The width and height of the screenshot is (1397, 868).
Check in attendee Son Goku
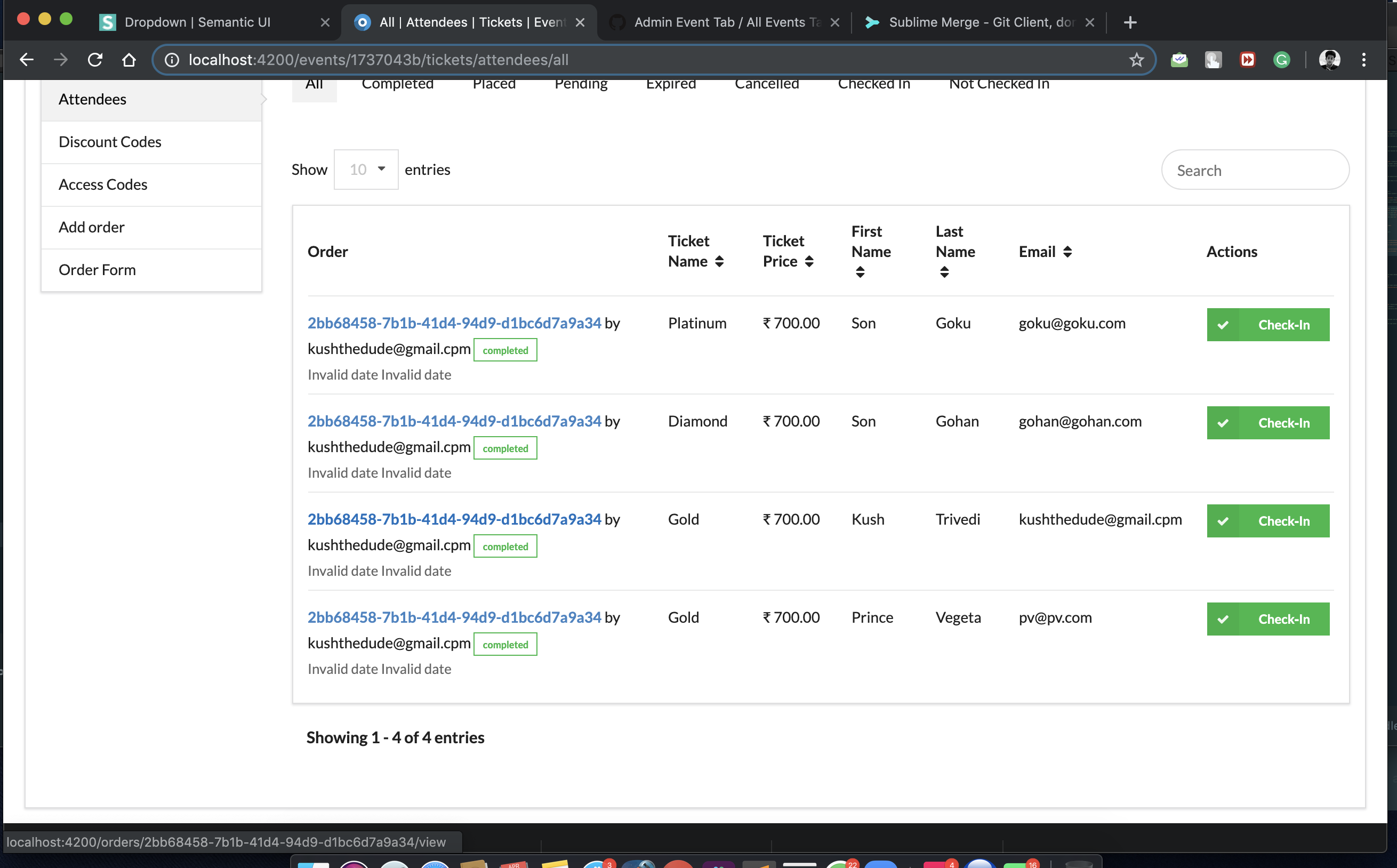(x=1268, y=324)
